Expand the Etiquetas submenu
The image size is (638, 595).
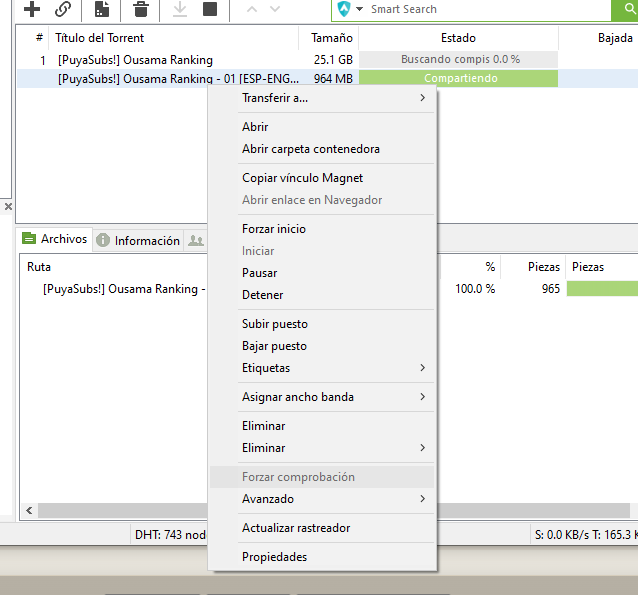tap(322, 368)
